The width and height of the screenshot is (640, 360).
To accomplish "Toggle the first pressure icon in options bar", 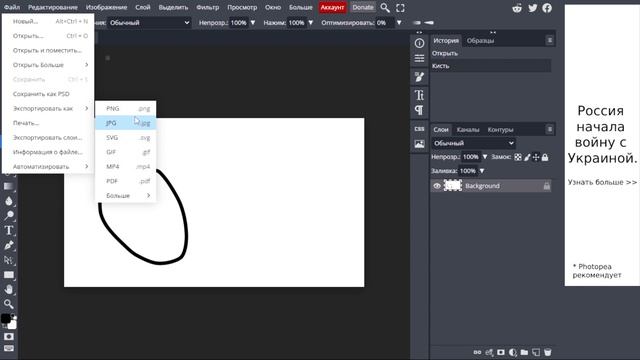I will [417, 23].
